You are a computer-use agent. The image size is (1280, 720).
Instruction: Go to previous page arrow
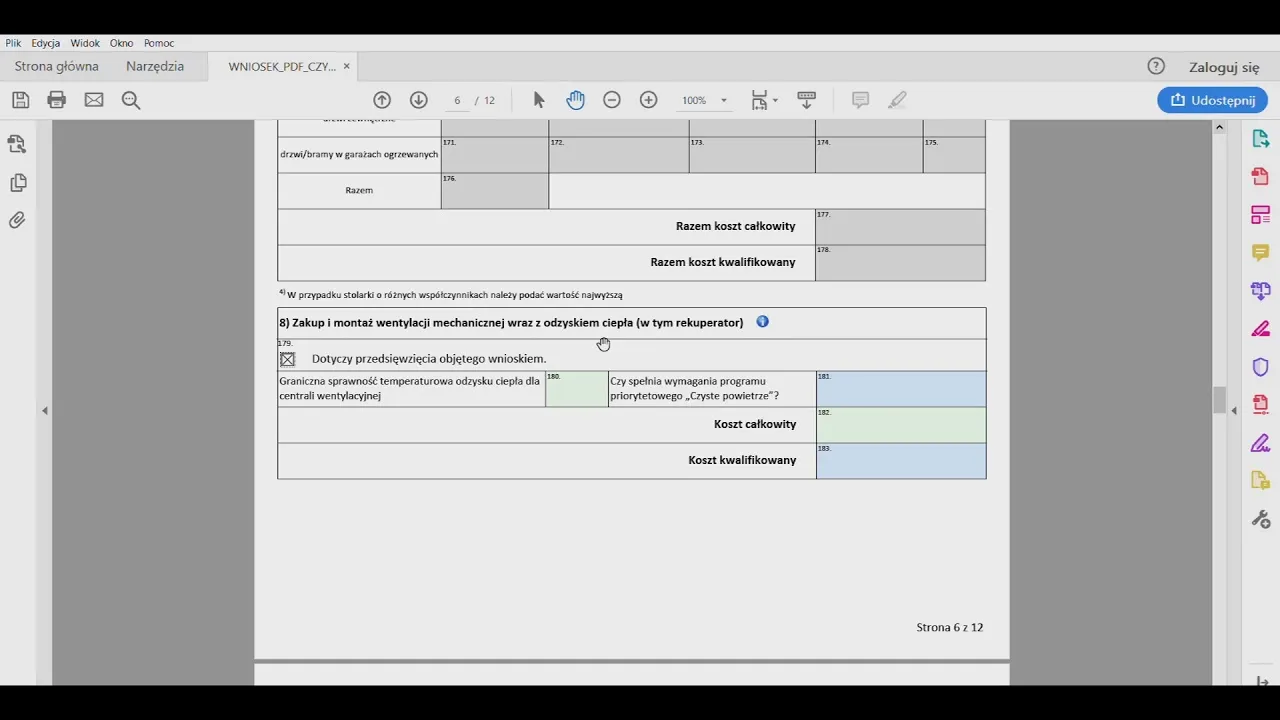382,100
